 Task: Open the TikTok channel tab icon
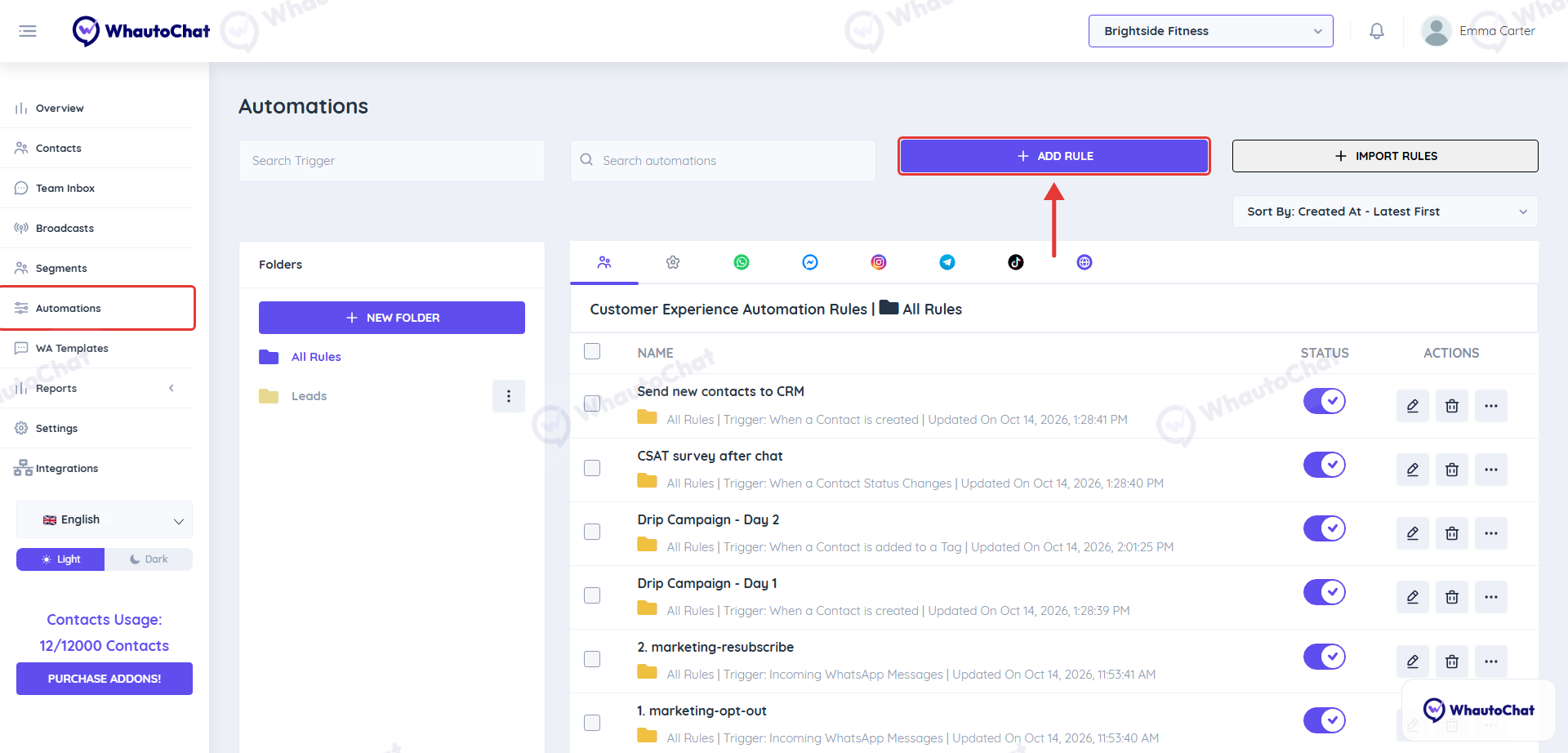coord(1016,262)
